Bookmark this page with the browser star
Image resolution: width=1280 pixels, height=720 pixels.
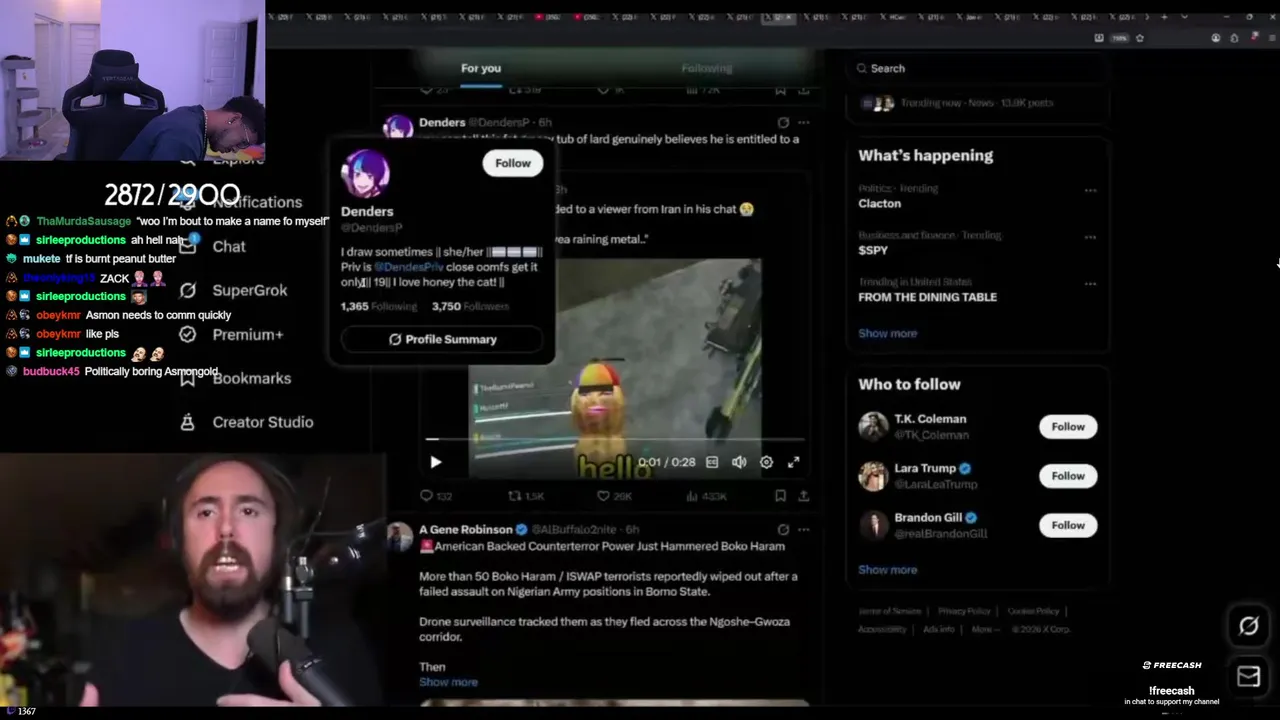[1139, 38]
